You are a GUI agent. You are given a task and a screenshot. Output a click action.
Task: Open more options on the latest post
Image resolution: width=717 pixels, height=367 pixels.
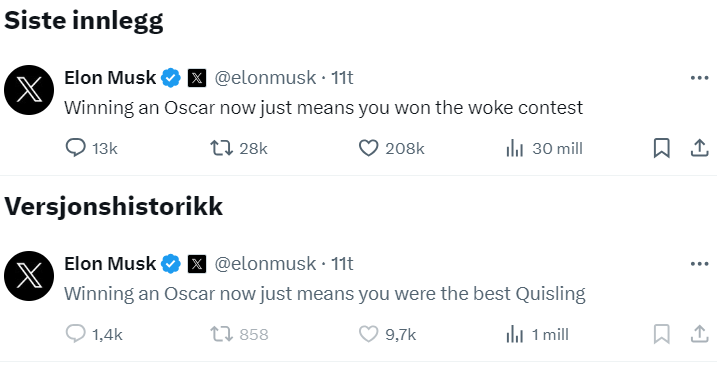[700, 78]
